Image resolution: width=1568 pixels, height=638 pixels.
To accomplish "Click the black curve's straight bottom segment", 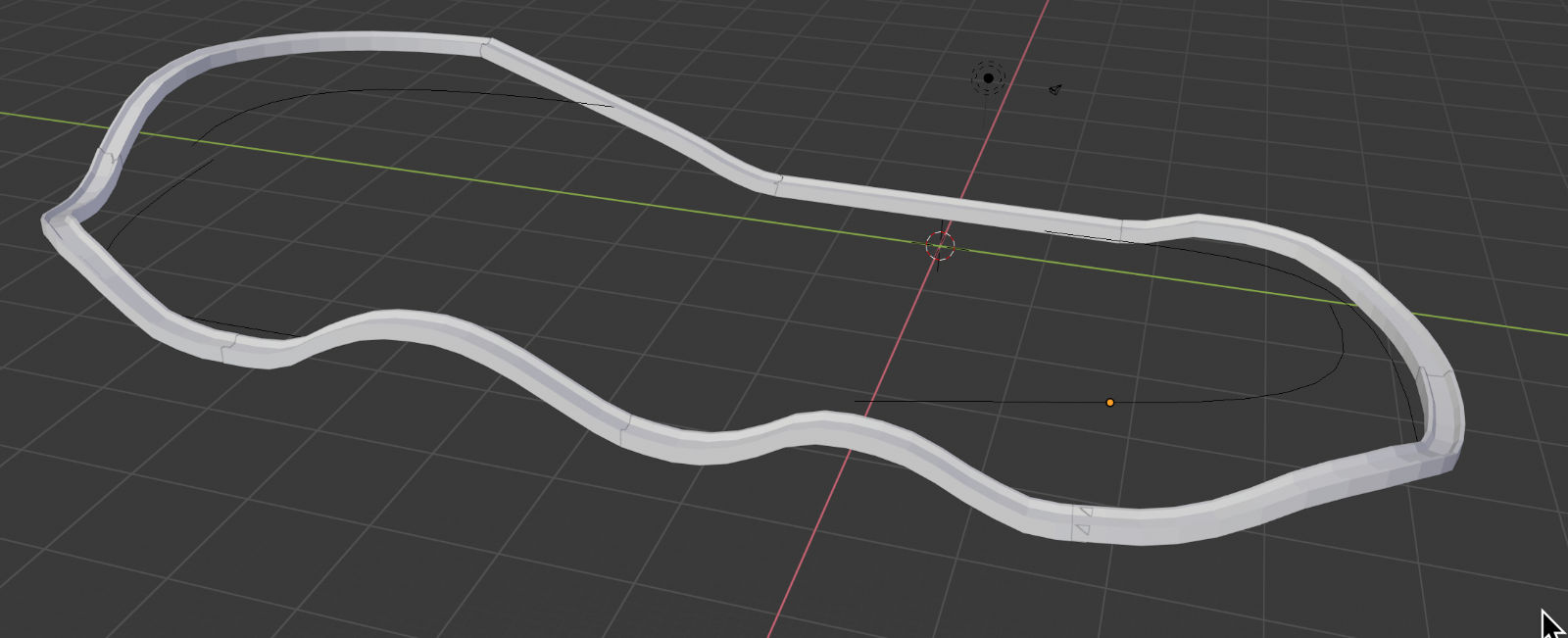I will [x=980, y=401].
